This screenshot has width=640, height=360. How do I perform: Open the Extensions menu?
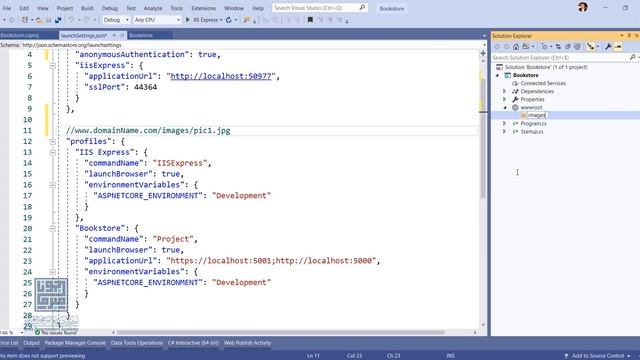tap(203, 8)
